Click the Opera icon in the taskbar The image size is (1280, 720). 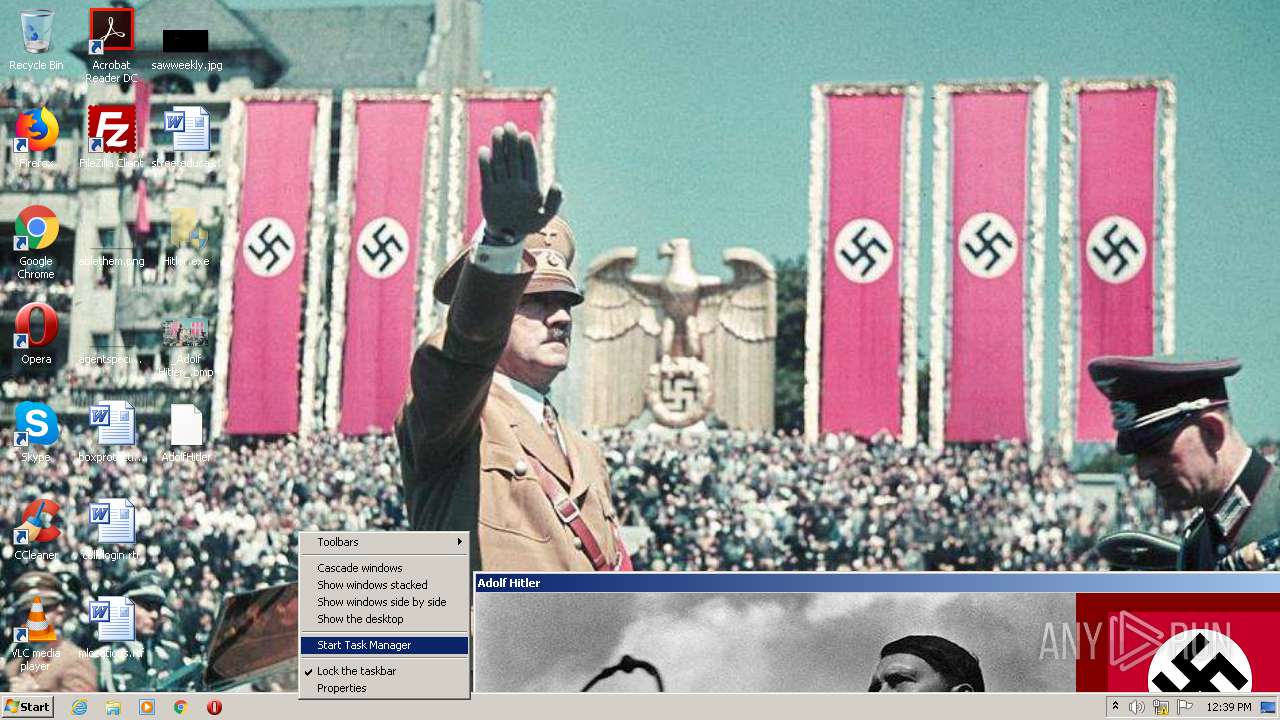coord(214,707)
